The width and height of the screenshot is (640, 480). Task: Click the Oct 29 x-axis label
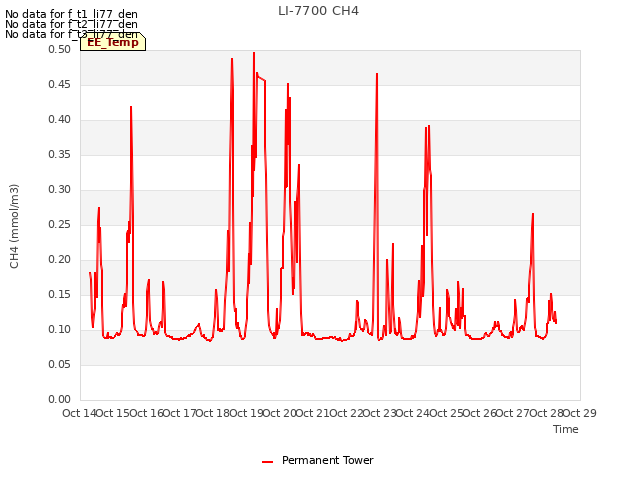580,413
